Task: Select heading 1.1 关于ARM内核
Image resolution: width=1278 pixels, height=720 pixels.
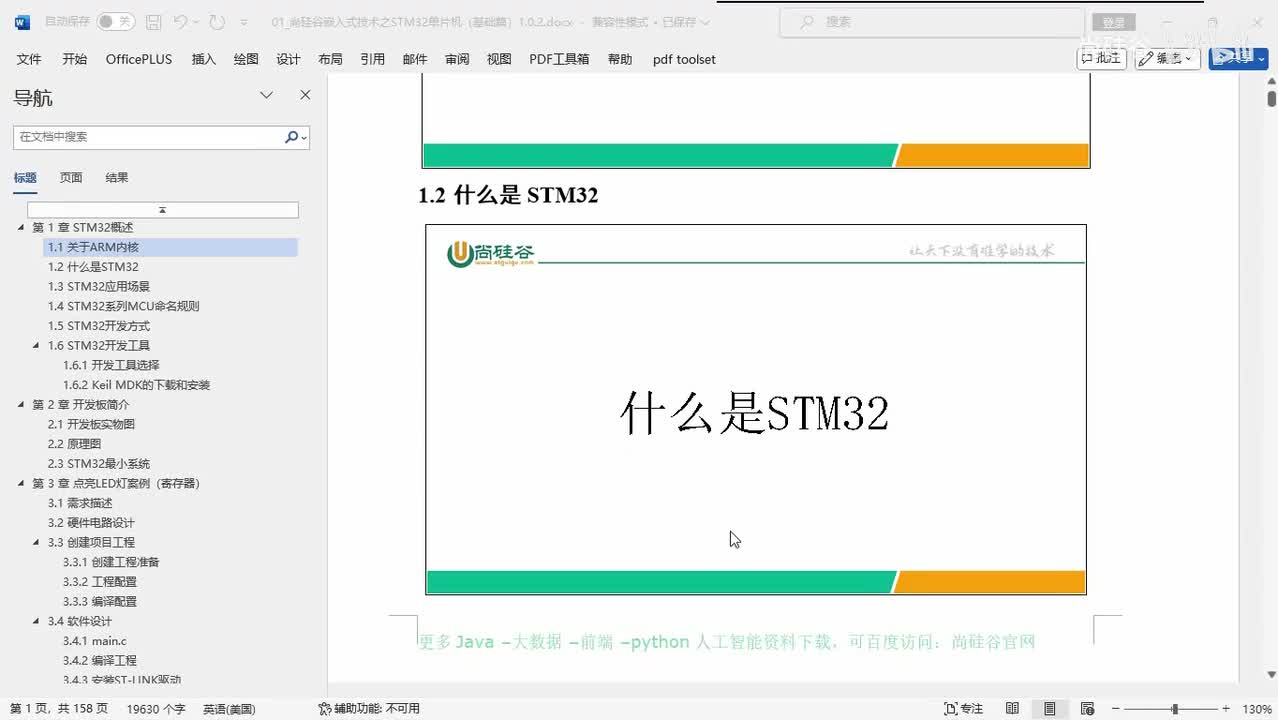Action: point(171,247)
